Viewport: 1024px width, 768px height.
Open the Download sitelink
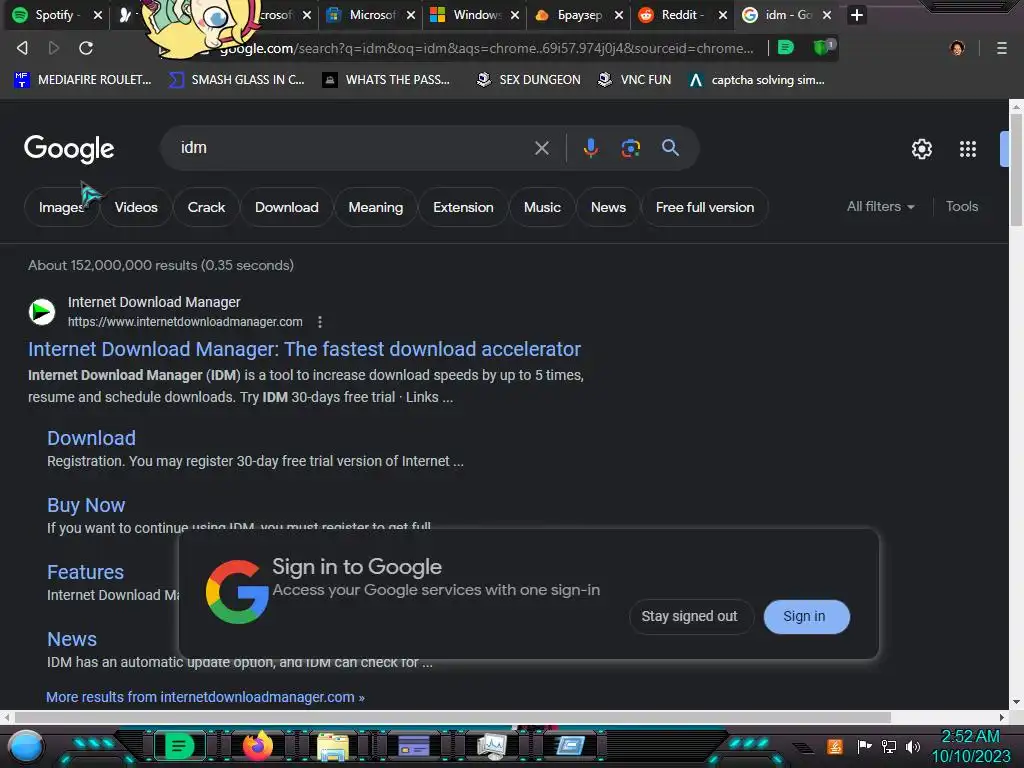(91, 438)
